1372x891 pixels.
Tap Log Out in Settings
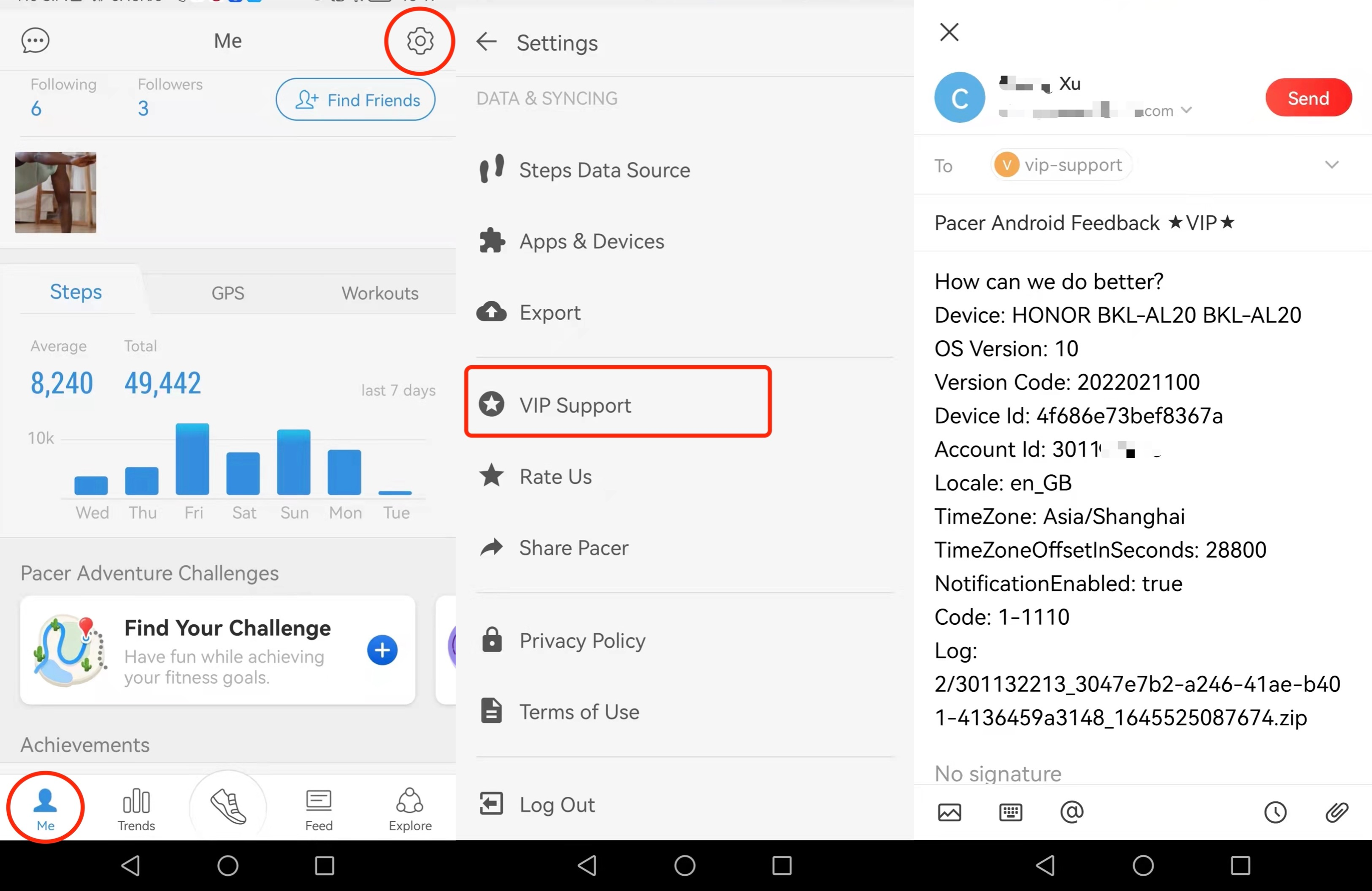[x=685, y=804]
